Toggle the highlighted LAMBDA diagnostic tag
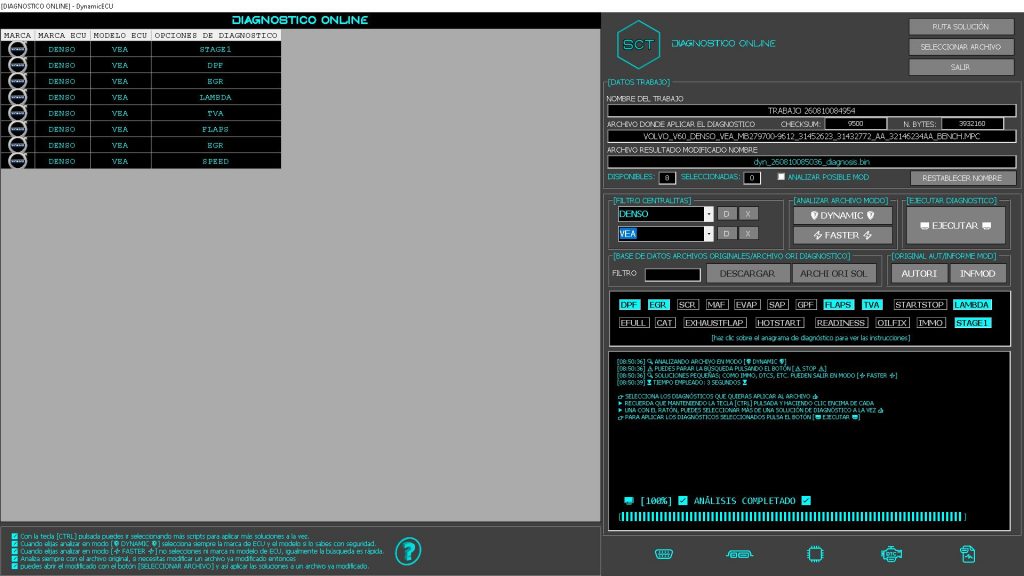This screenshot has height=576, width=1024. (972, 304)
